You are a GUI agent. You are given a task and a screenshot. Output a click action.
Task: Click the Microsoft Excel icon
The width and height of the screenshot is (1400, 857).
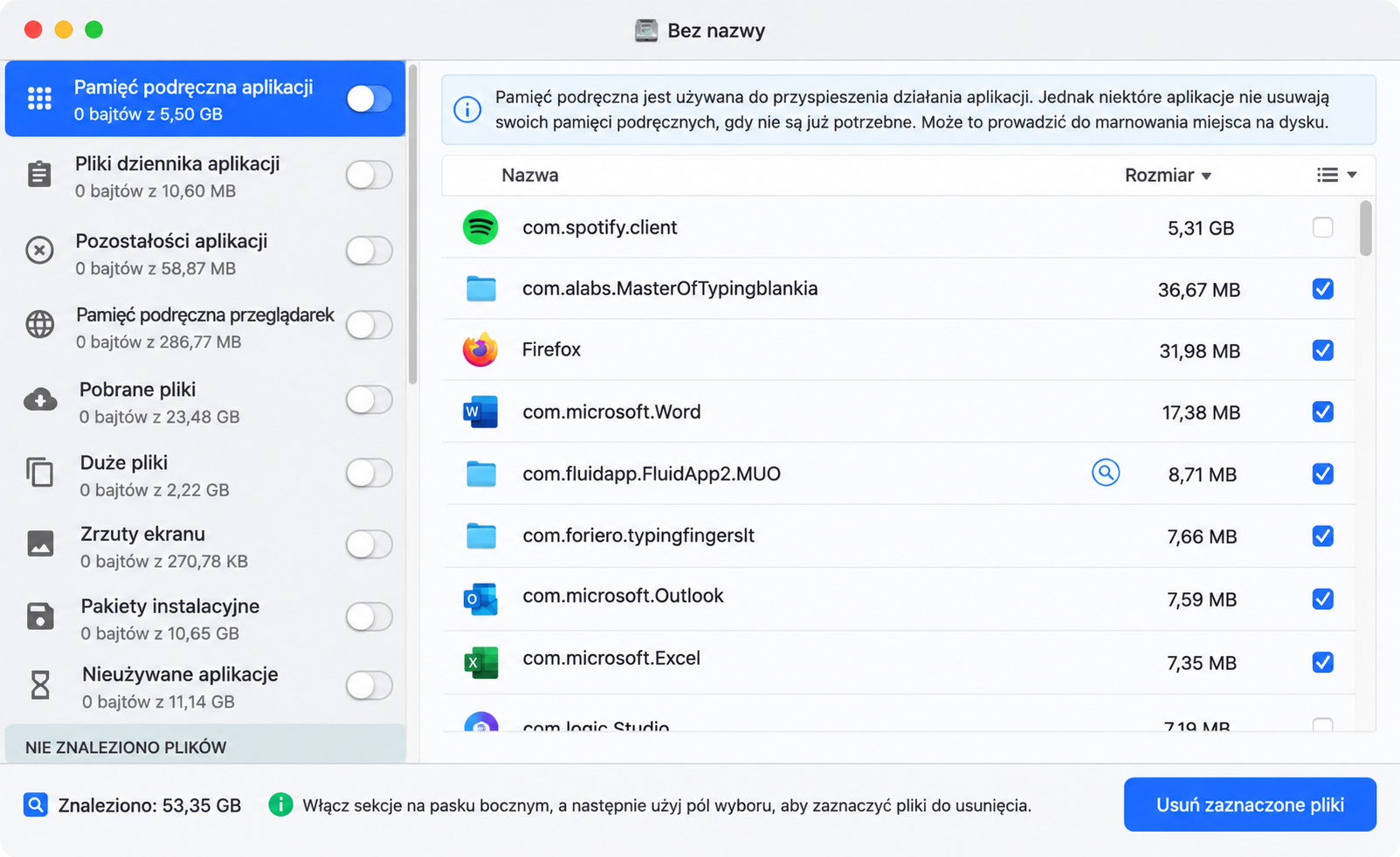480,662
